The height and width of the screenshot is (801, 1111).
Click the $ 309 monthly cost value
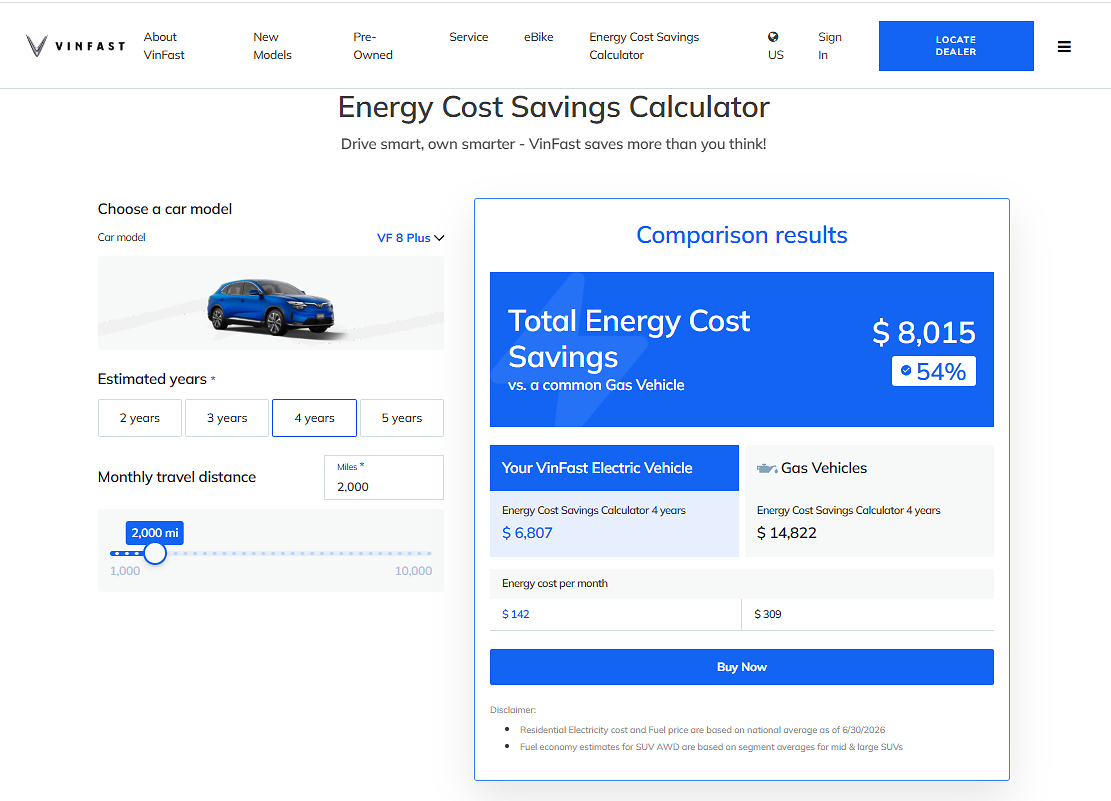[x=768, y=615]
